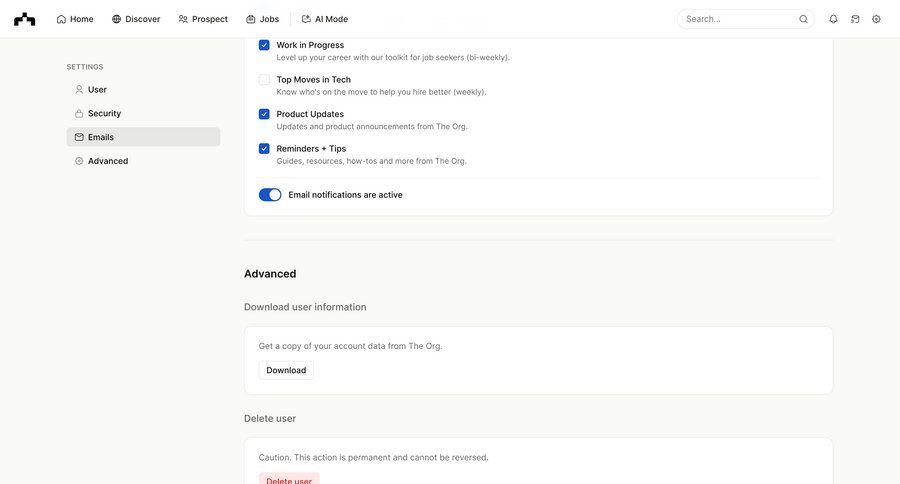The height and width of the screenshot is (484, 900).
Task: Click the red Delete user button
Action: 289,479
